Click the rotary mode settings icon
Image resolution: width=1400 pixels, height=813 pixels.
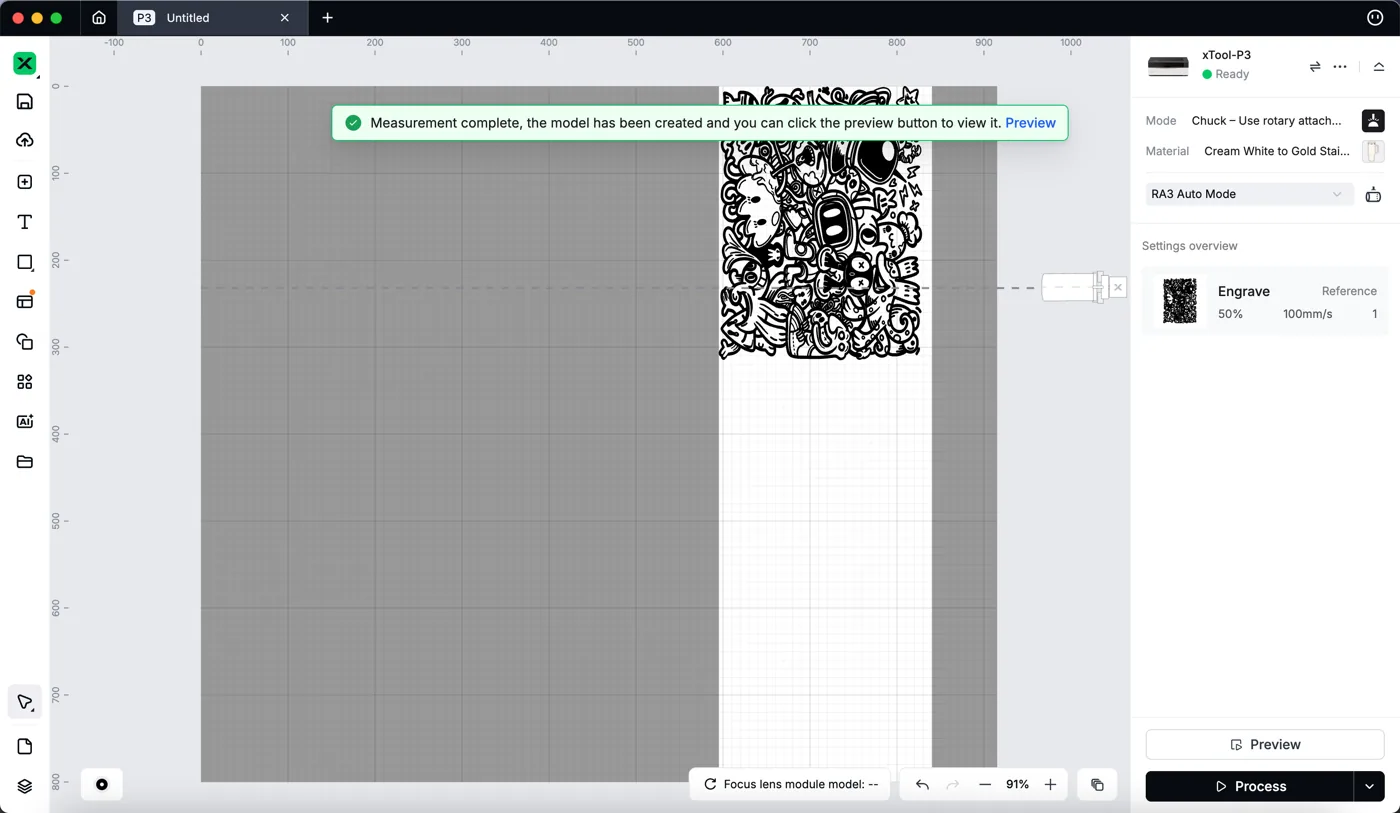1373,120
